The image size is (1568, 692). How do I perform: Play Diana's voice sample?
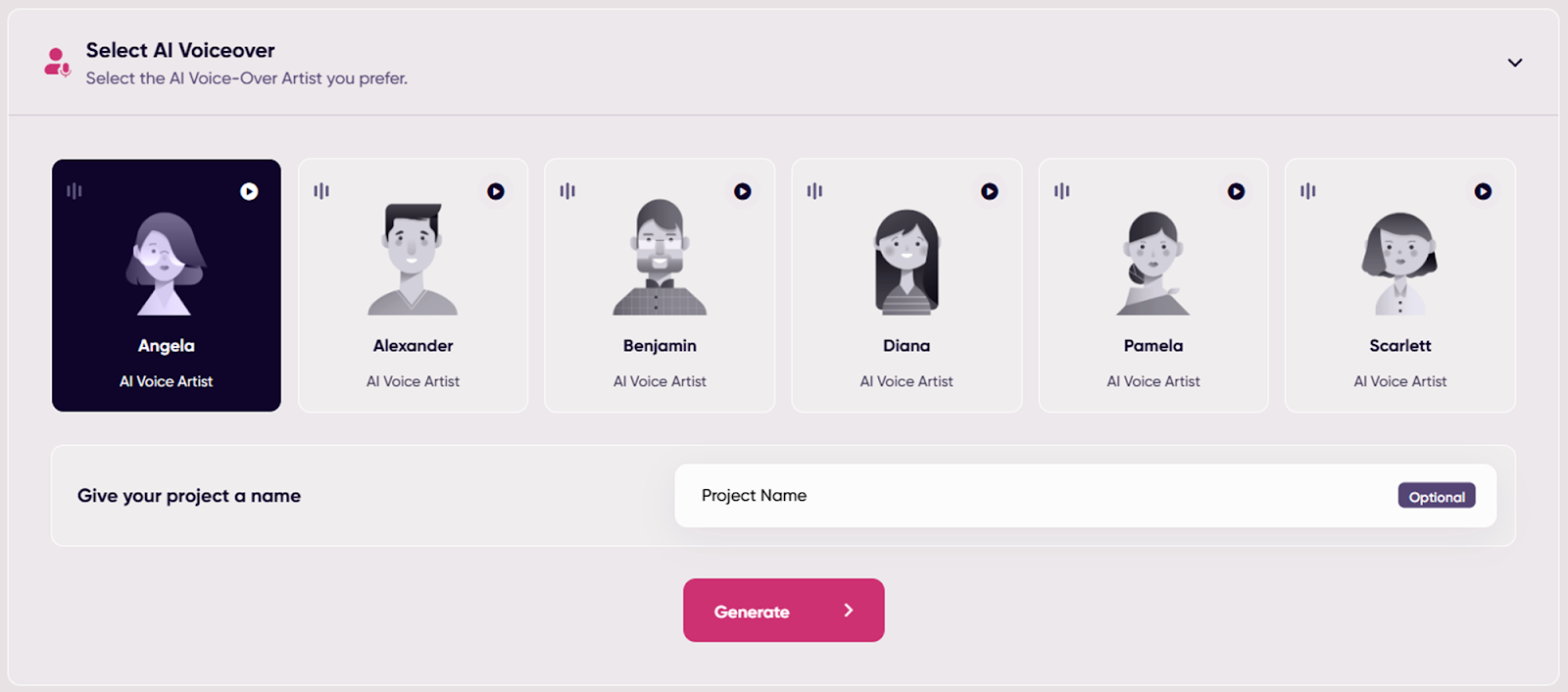[x=990, y=191]
